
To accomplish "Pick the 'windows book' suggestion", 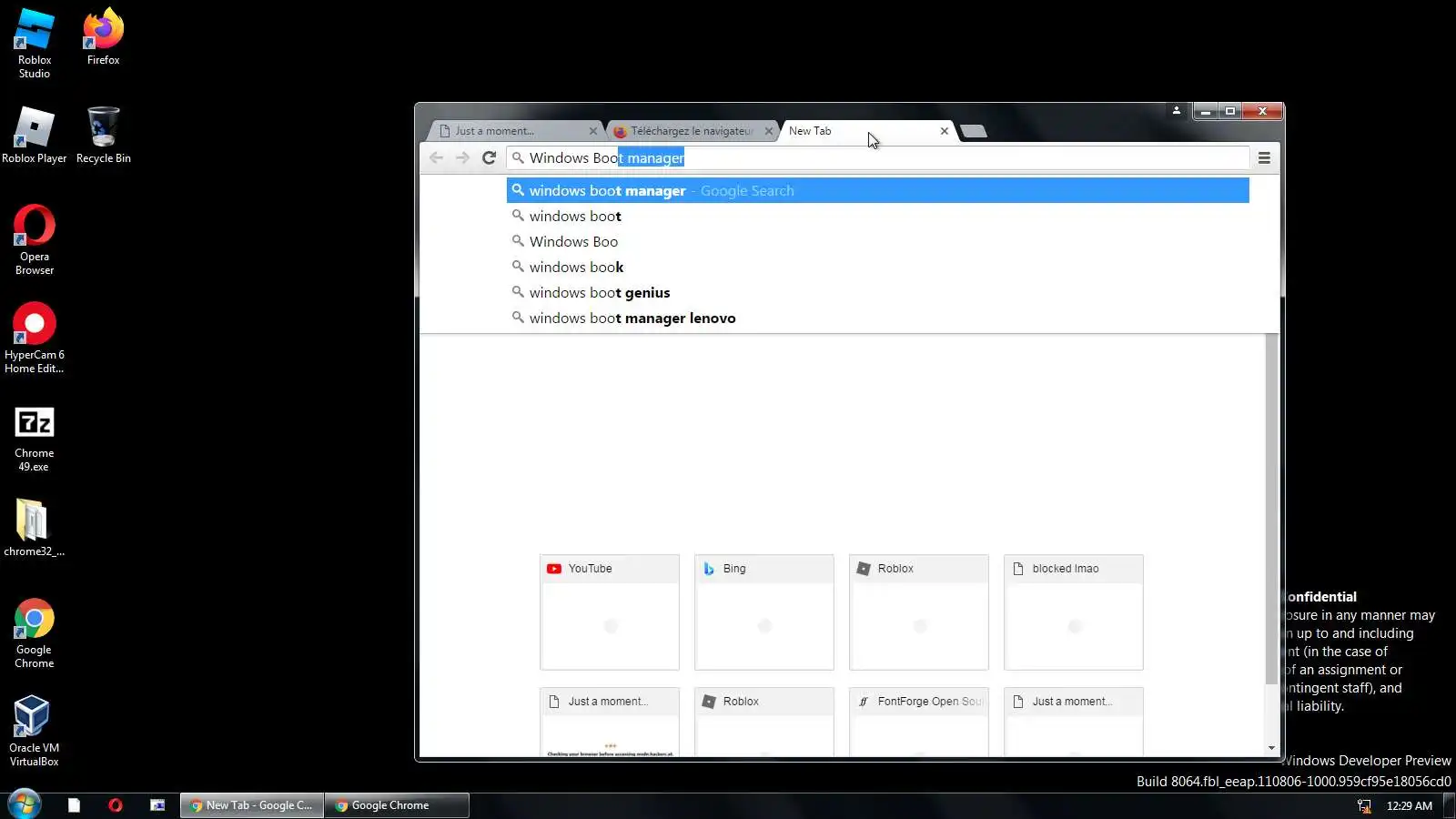I will point(877,267).
